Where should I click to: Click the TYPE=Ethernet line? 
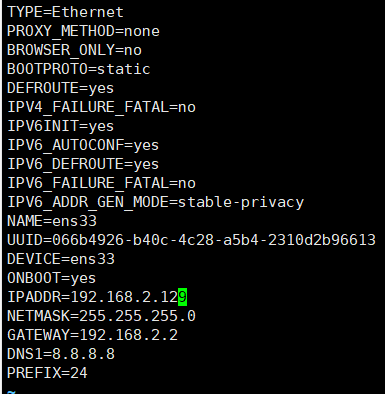tap(65, 12)
